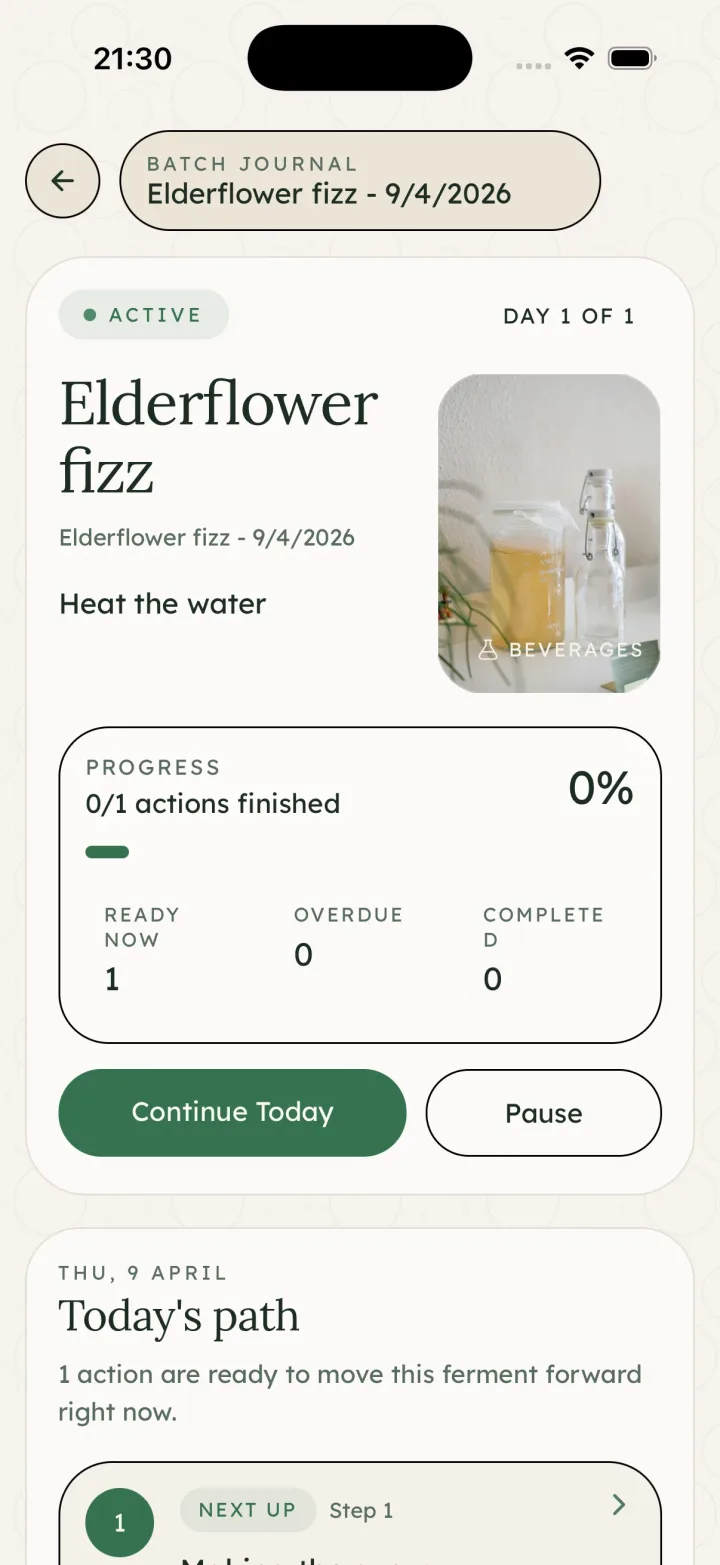Image resolution: width=720 pixels, height=1565 pixels.
Task: Select the Overdue counter
Action: tap(348, 937)
